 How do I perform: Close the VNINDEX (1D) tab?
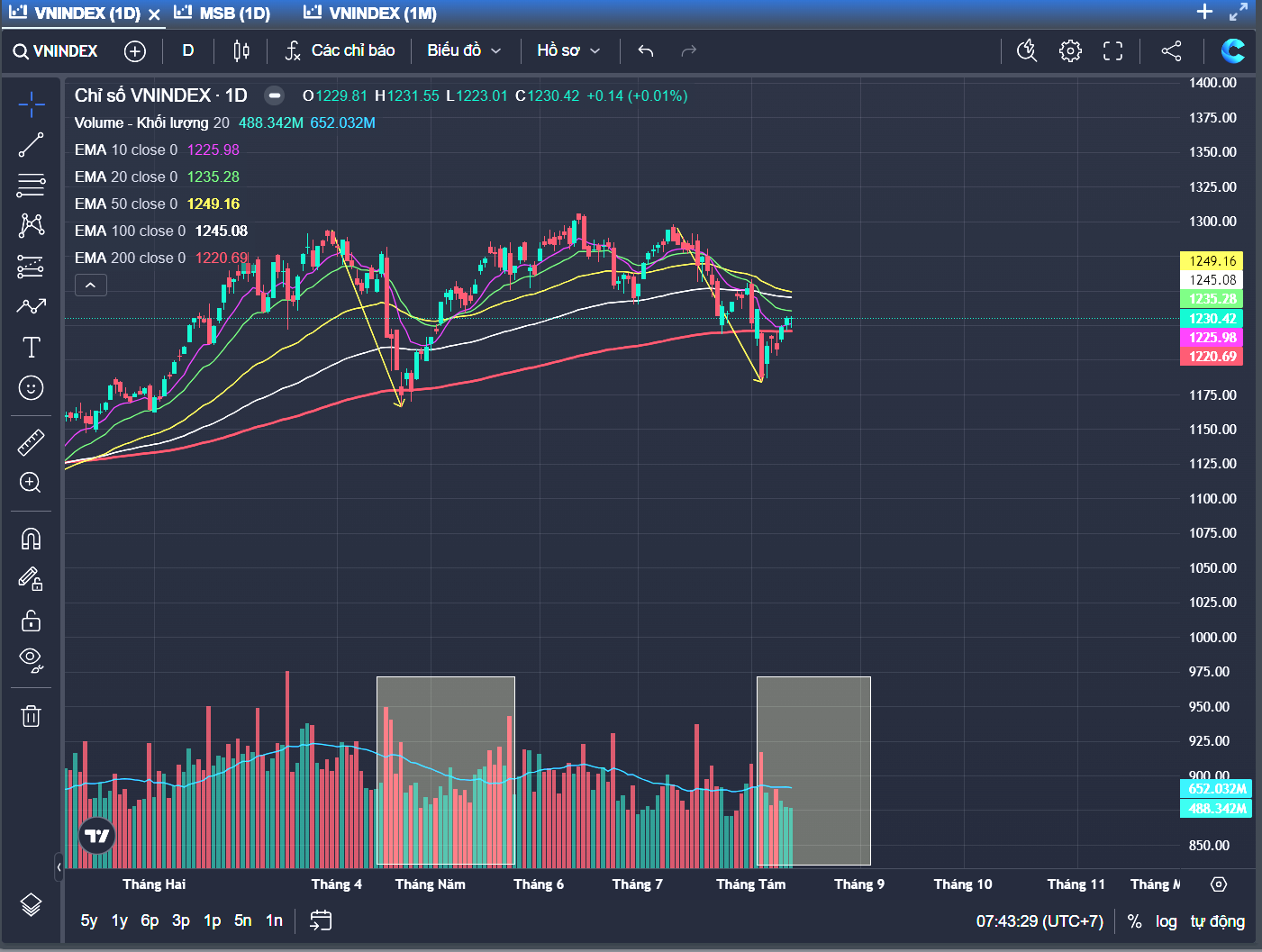click(x=154, y=14)
